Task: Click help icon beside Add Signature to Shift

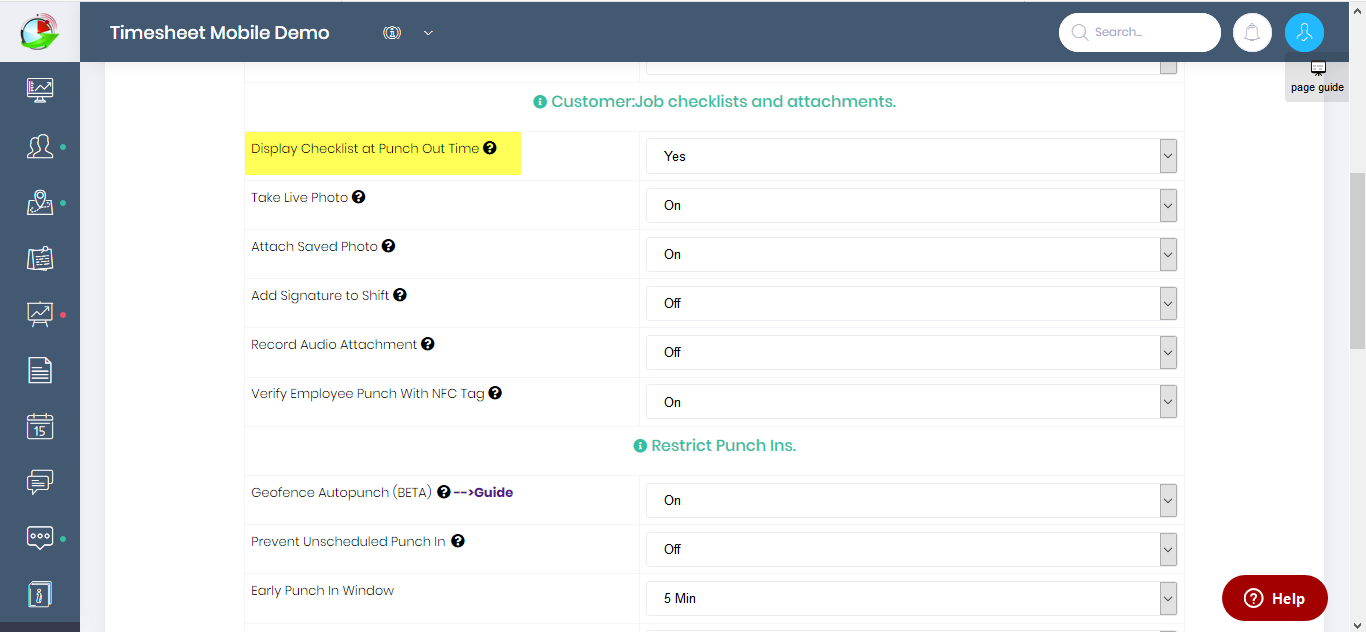Action: pos(400,295)
